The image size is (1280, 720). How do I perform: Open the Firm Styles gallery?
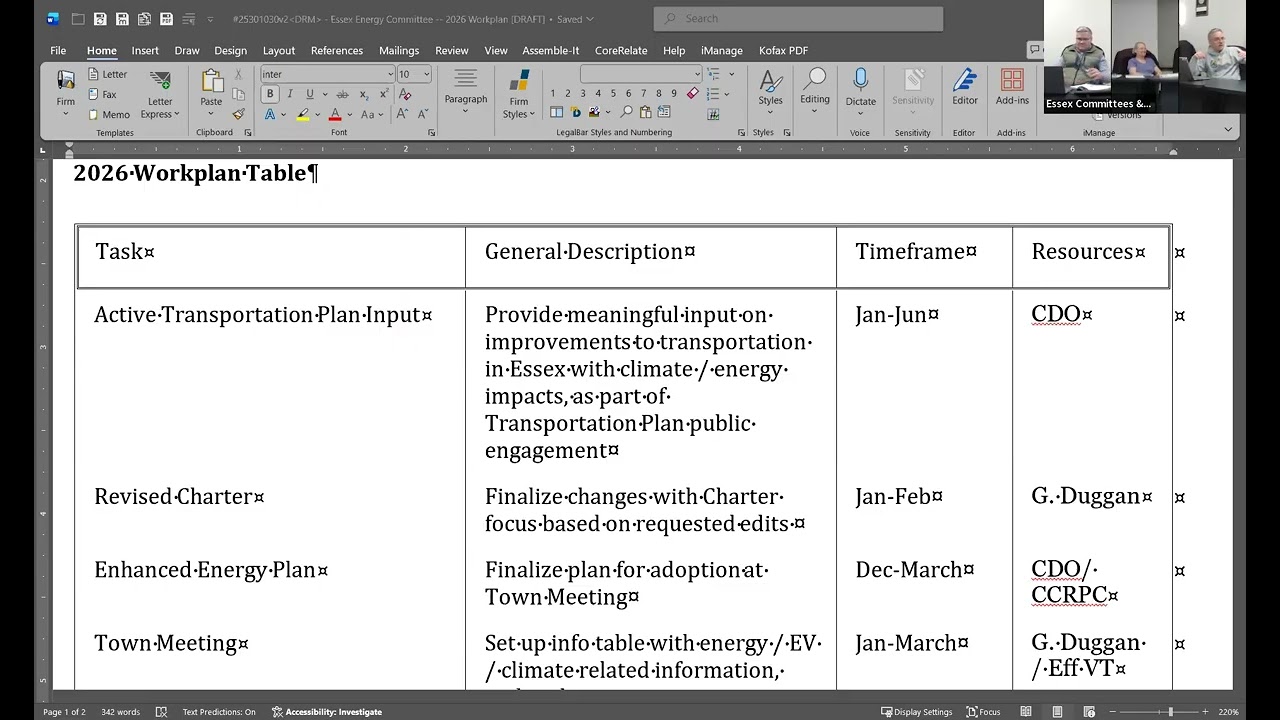pos(518,94)
